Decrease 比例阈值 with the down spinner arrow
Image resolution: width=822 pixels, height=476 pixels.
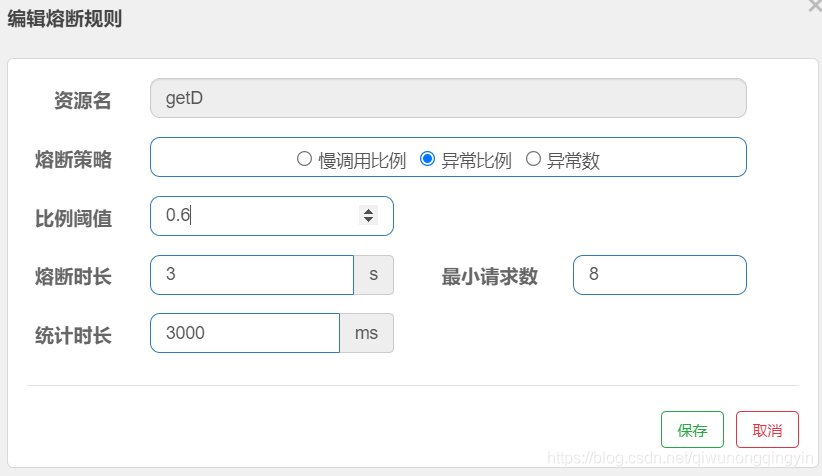(x=369, y=219)
